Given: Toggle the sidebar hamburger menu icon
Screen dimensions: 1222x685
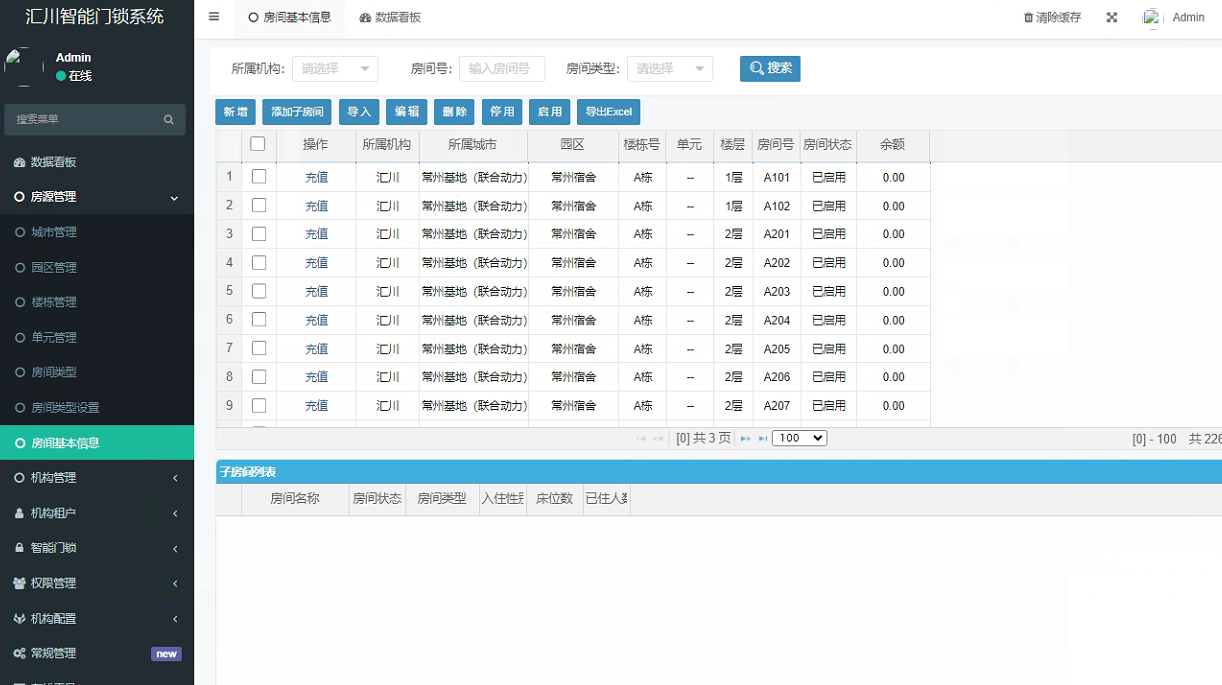Looking at the screenshot, I should (214, 17).
